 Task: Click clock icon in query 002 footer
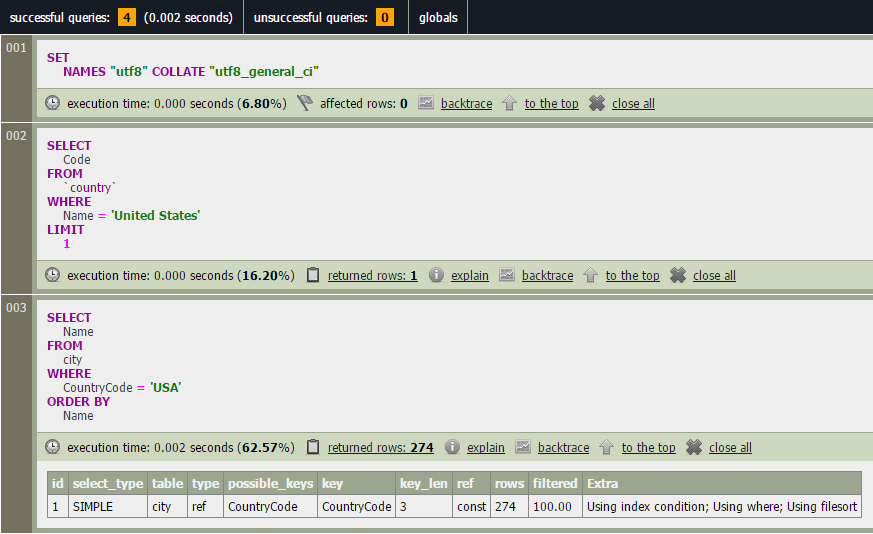coord(52,275)
